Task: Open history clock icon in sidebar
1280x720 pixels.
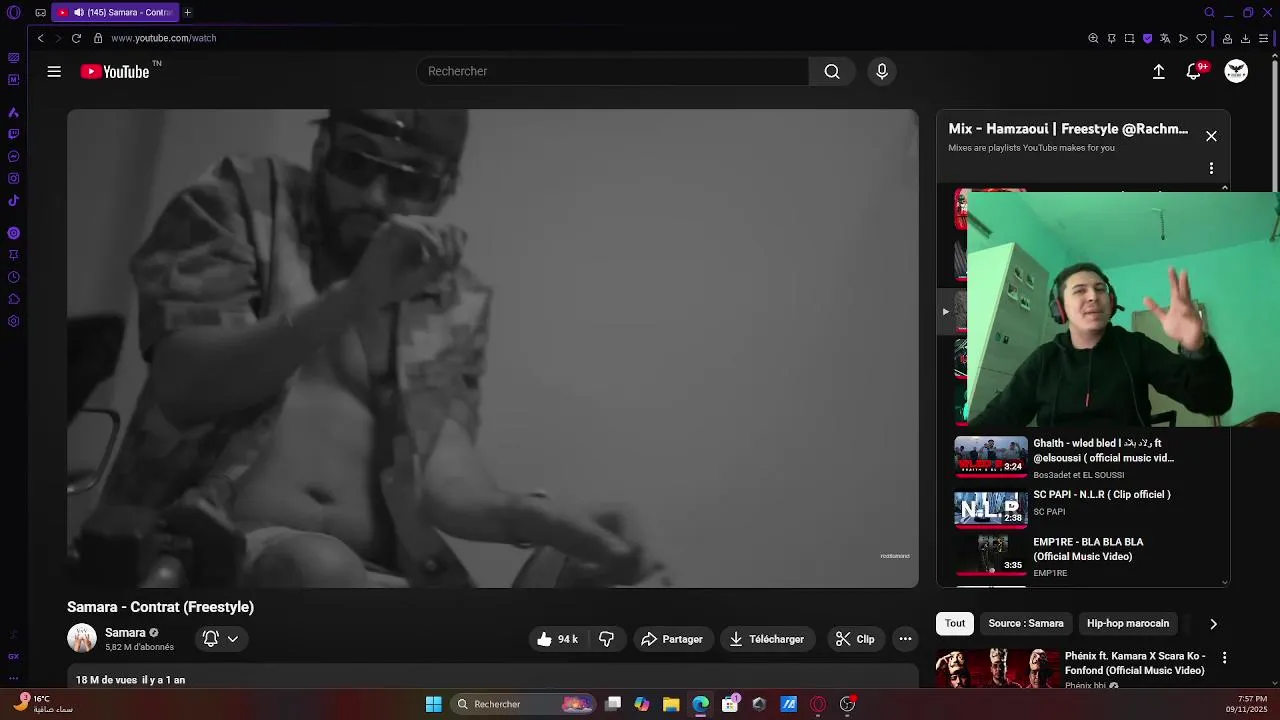Action: click(13, 277)
